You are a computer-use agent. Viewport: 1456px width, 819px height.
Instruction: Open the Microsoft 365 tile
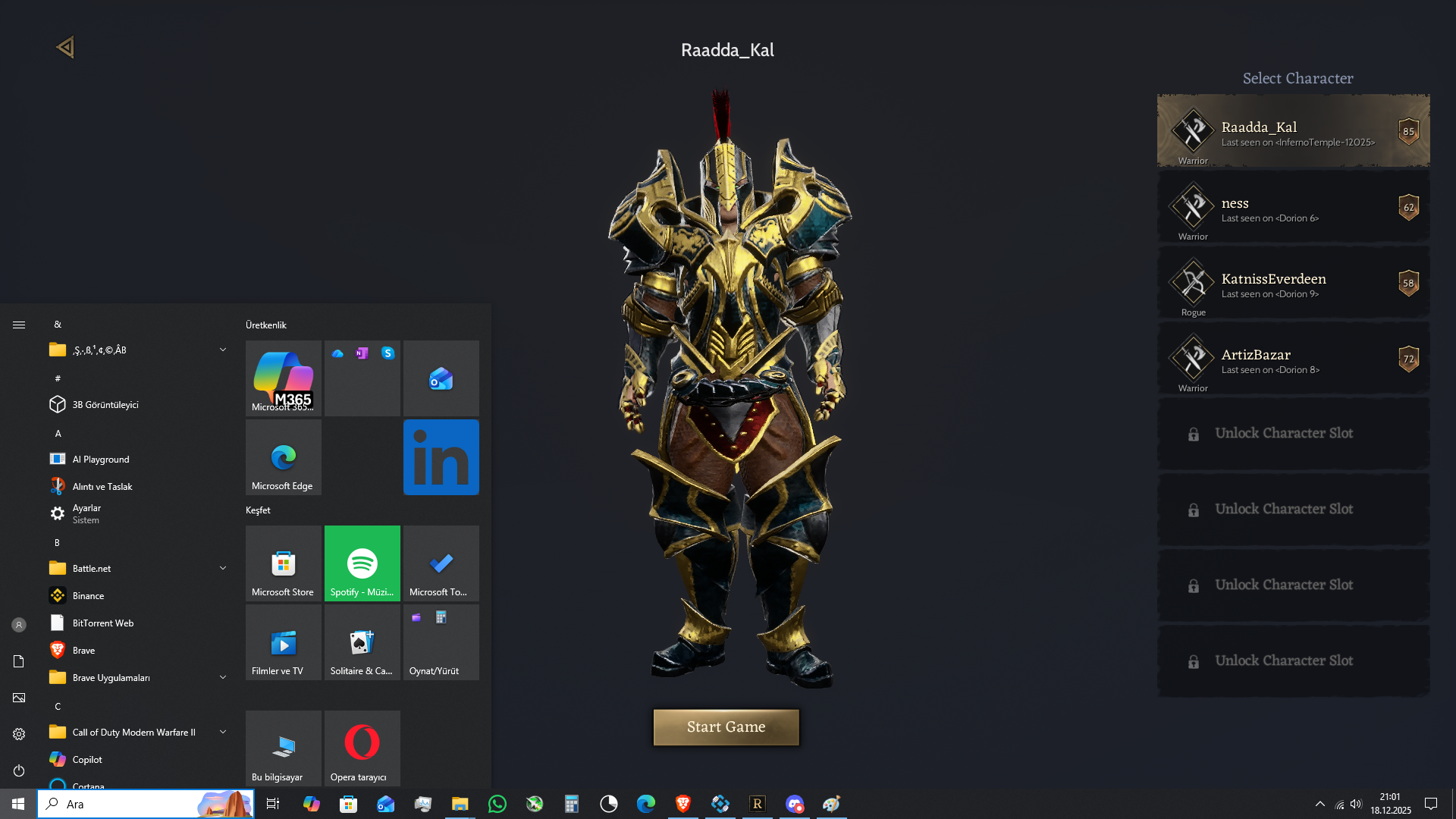[x=284, y=378]
